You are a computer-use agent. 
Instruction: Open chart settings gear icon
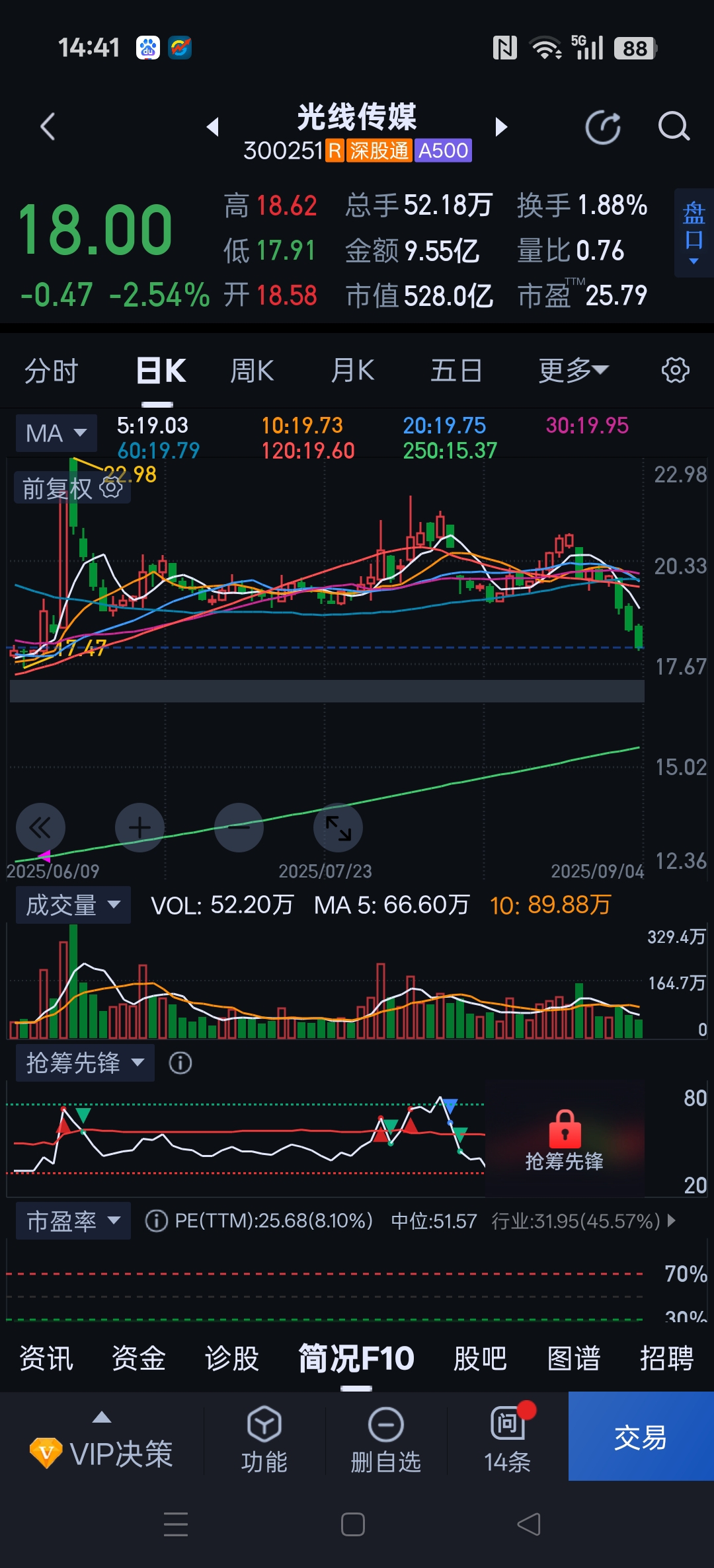(676, 370)
